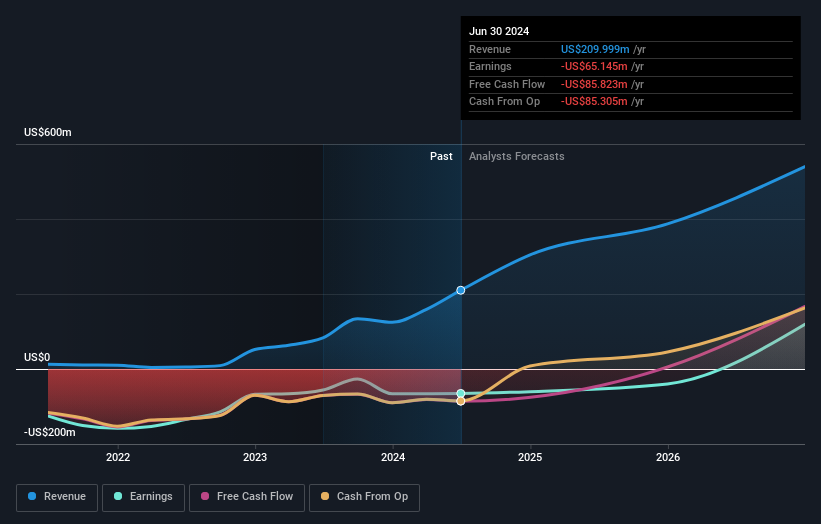Click the pink Free Cash Flow legend dot

click(x=205, y=496)
